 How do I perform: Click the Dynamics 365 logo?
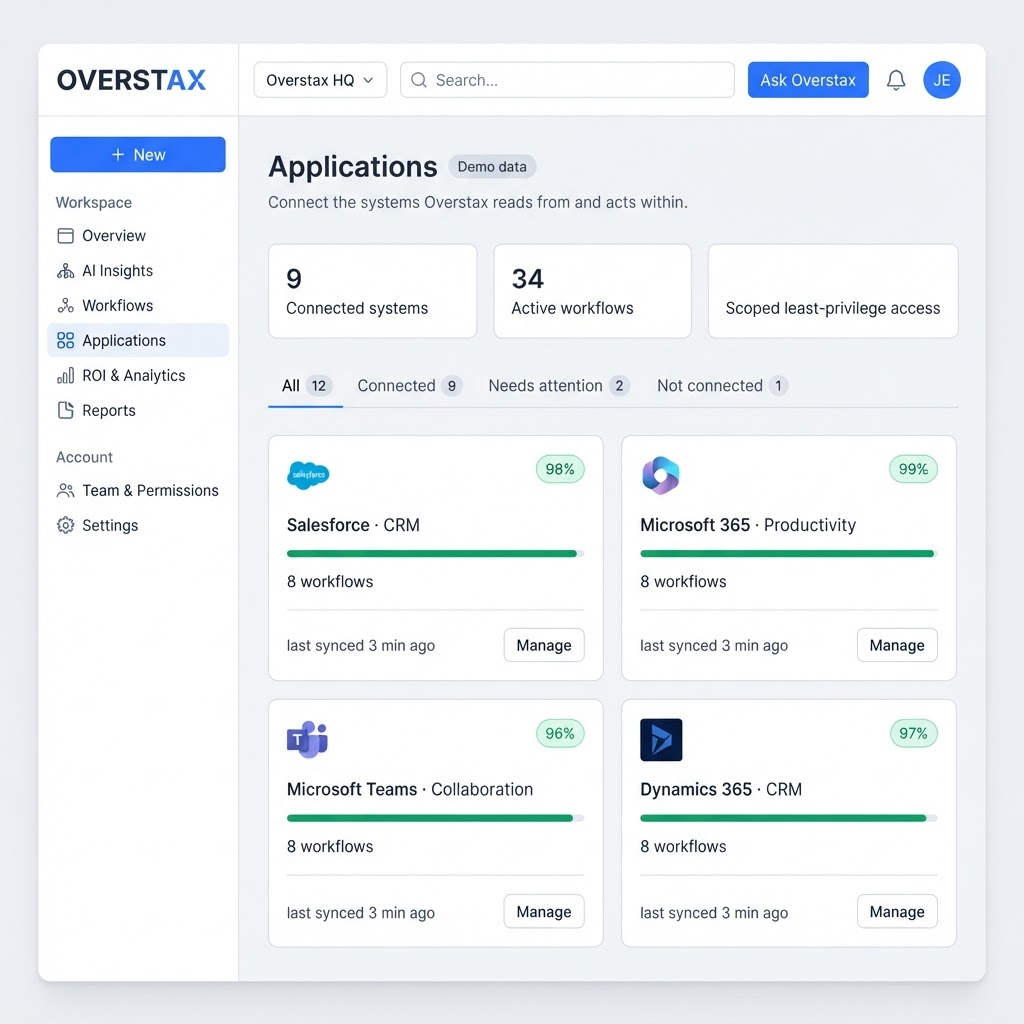coord(661,740)
